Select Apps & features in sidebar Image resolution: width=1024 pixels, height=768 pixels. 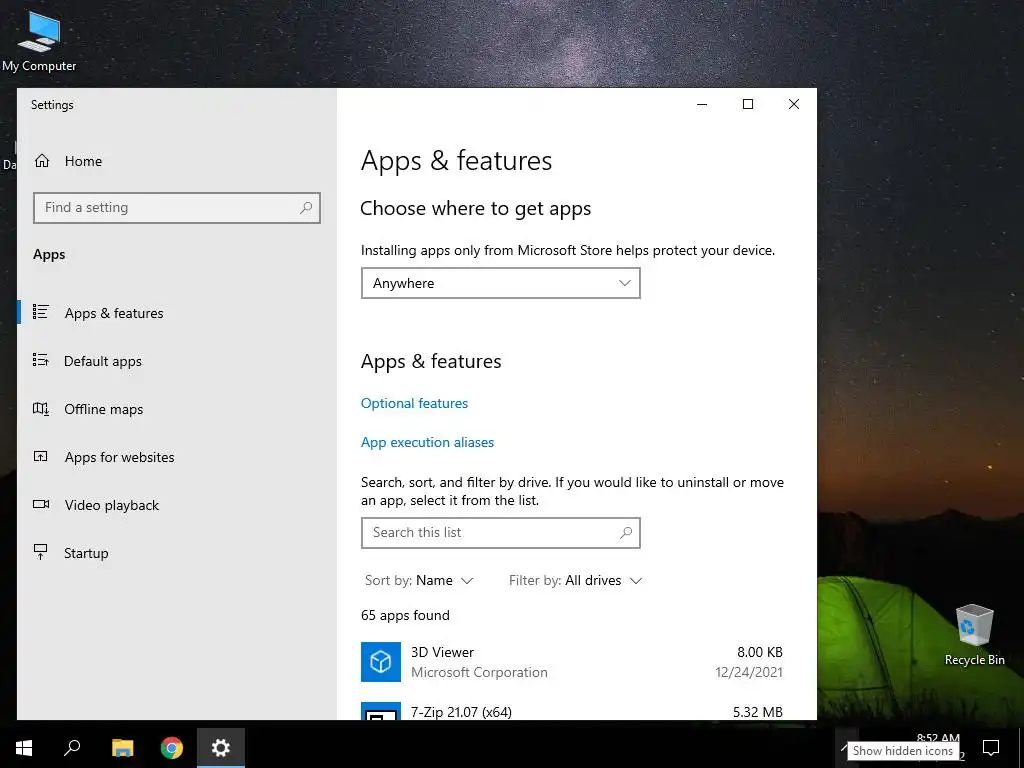point(114,313)
